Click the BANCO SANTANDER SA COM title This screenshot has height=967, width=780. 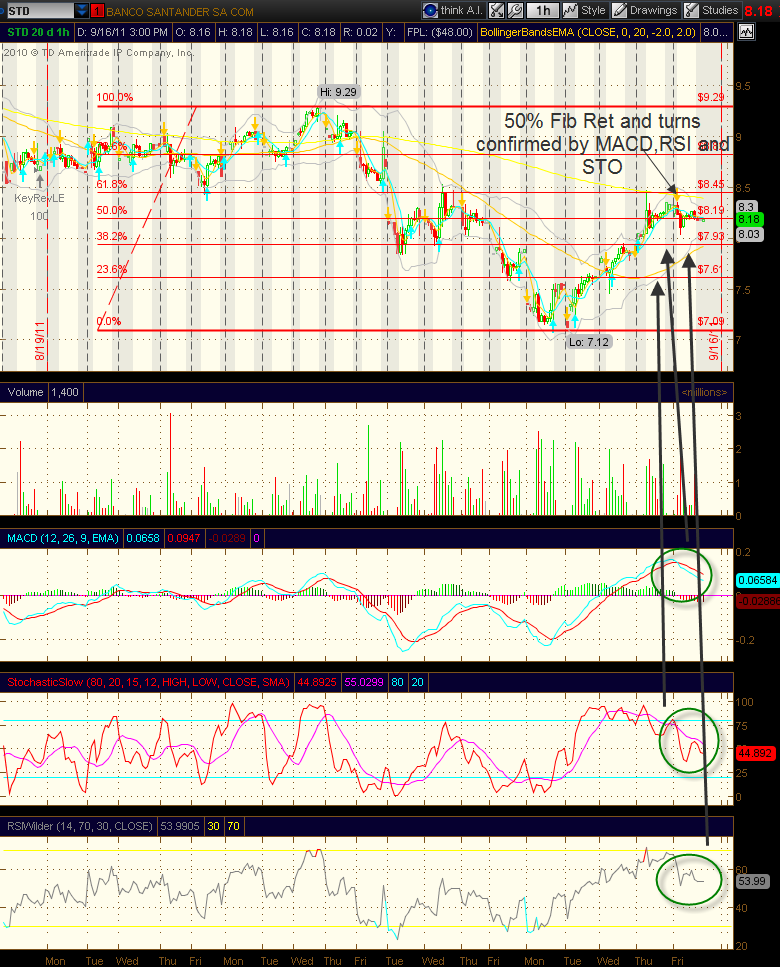pyautogui.click(x=179, y=12)
